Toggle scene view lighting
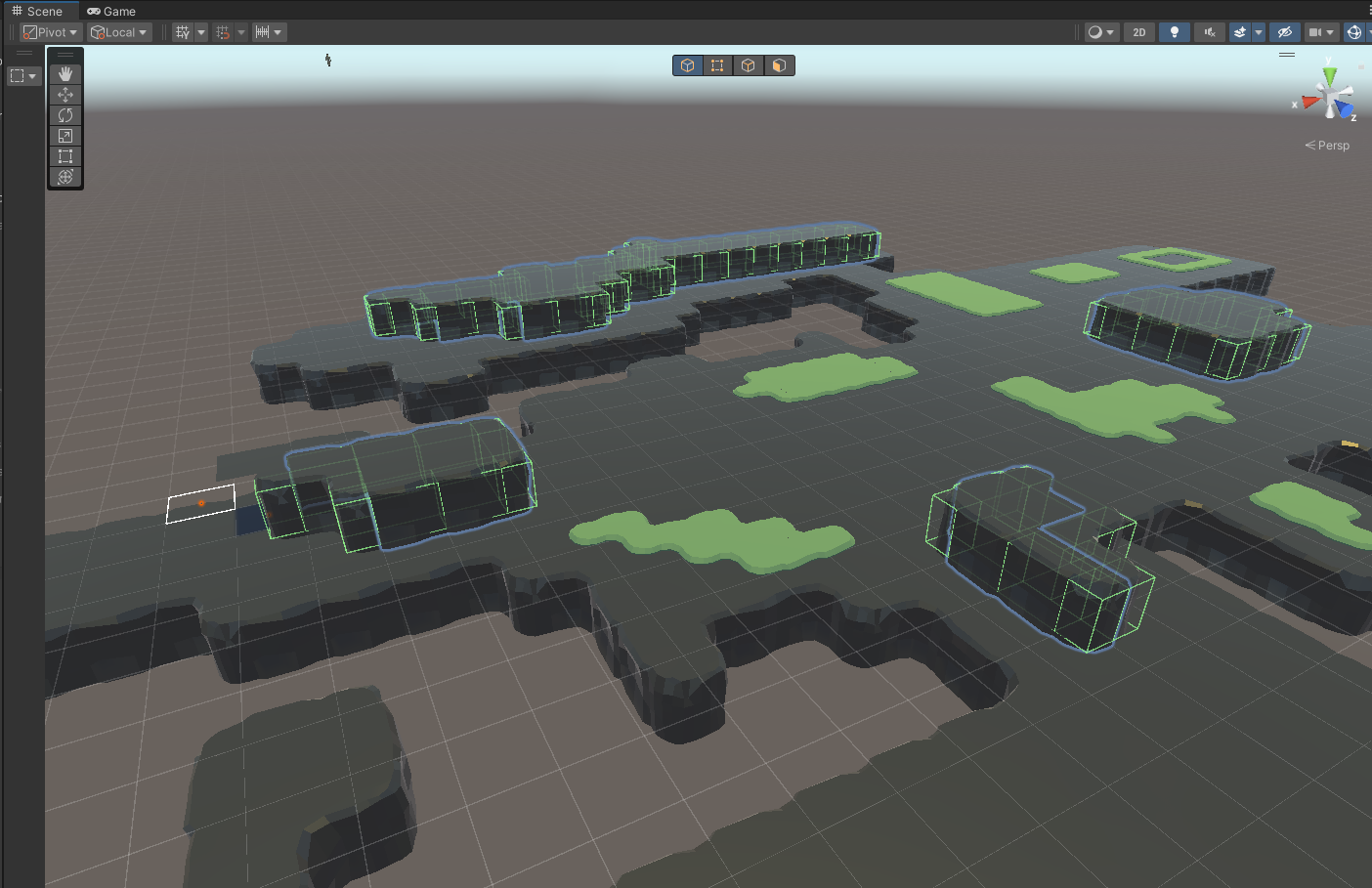Screen dimensions: 1372x888 click(1174, 31)
